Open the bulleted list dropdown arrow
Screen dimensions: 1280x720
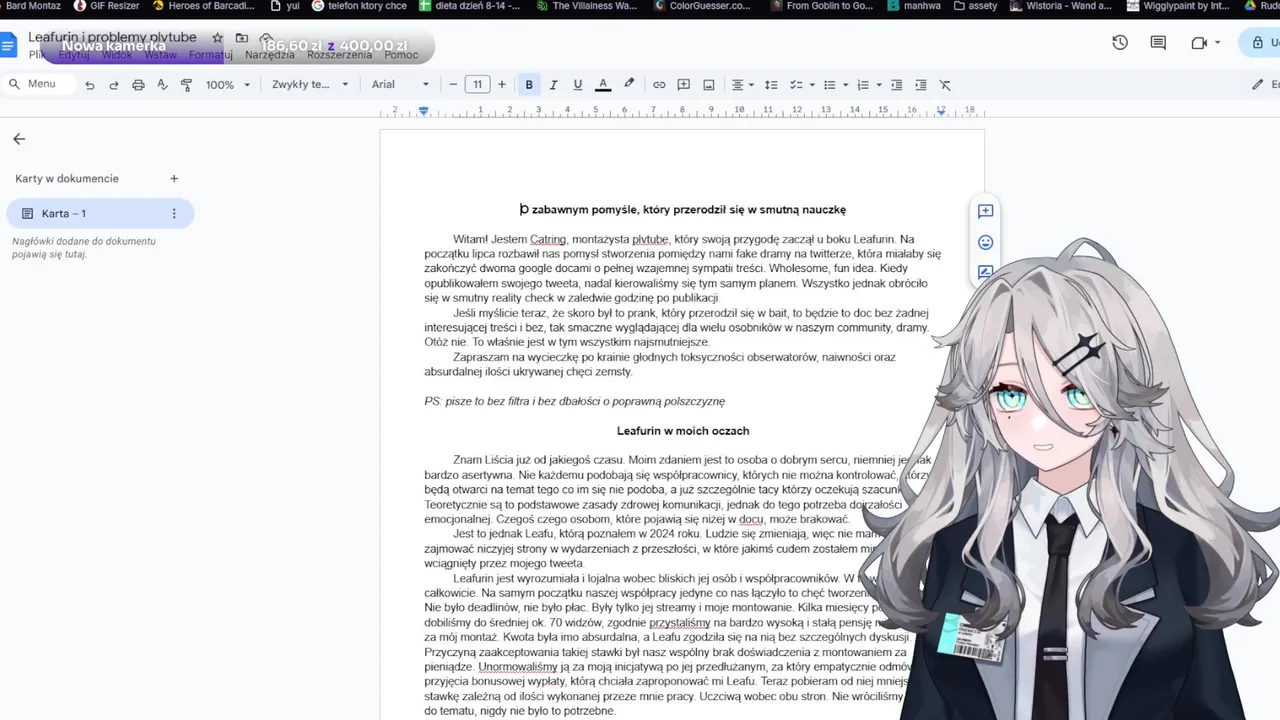[845, 85]
